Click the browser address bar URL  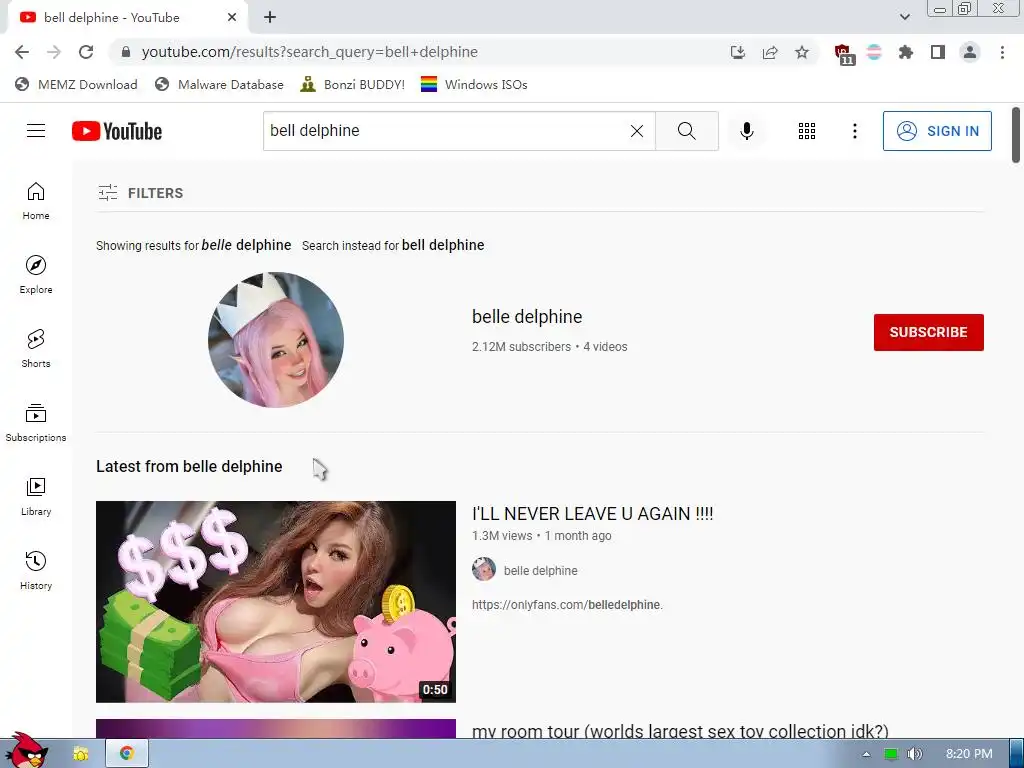[x=310, y=52]
